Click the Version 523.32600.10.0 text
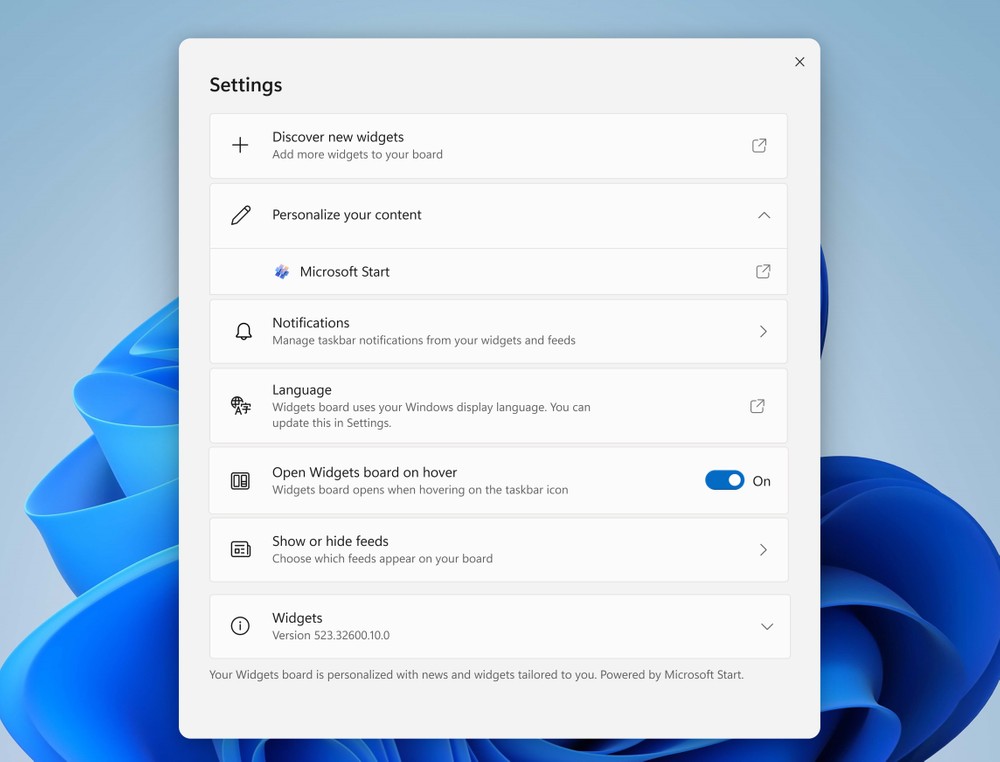Viewport: 1000px width, 762px height. pos(331,635)
